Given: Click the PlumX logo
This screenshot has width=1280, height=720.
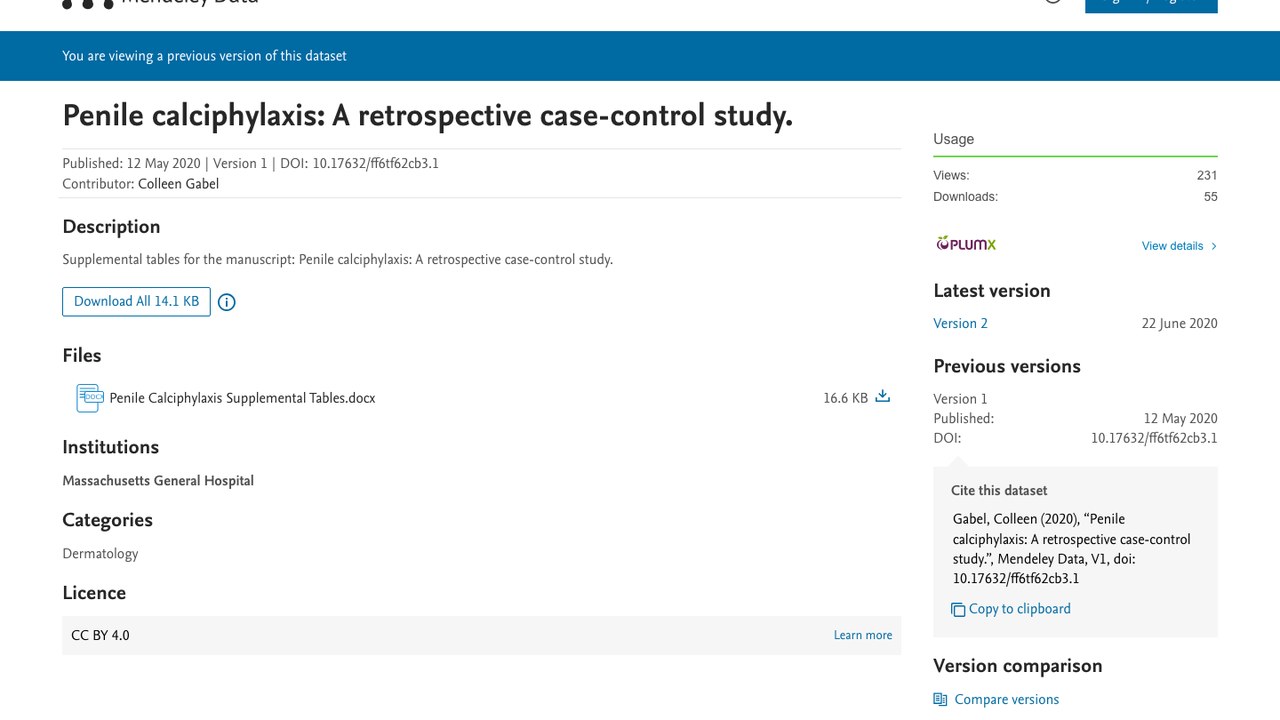Looking at the screenshot, I should [x=966, y=243].
